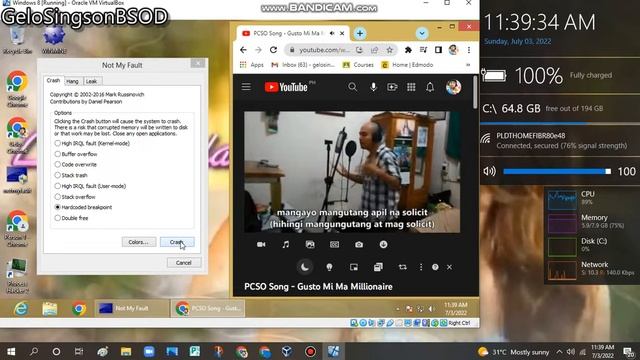Image resolution: width=640 pixels, height=360 pixels.
Task: Open Bandicam record icon on host taskbar
Action: (310, 352)
